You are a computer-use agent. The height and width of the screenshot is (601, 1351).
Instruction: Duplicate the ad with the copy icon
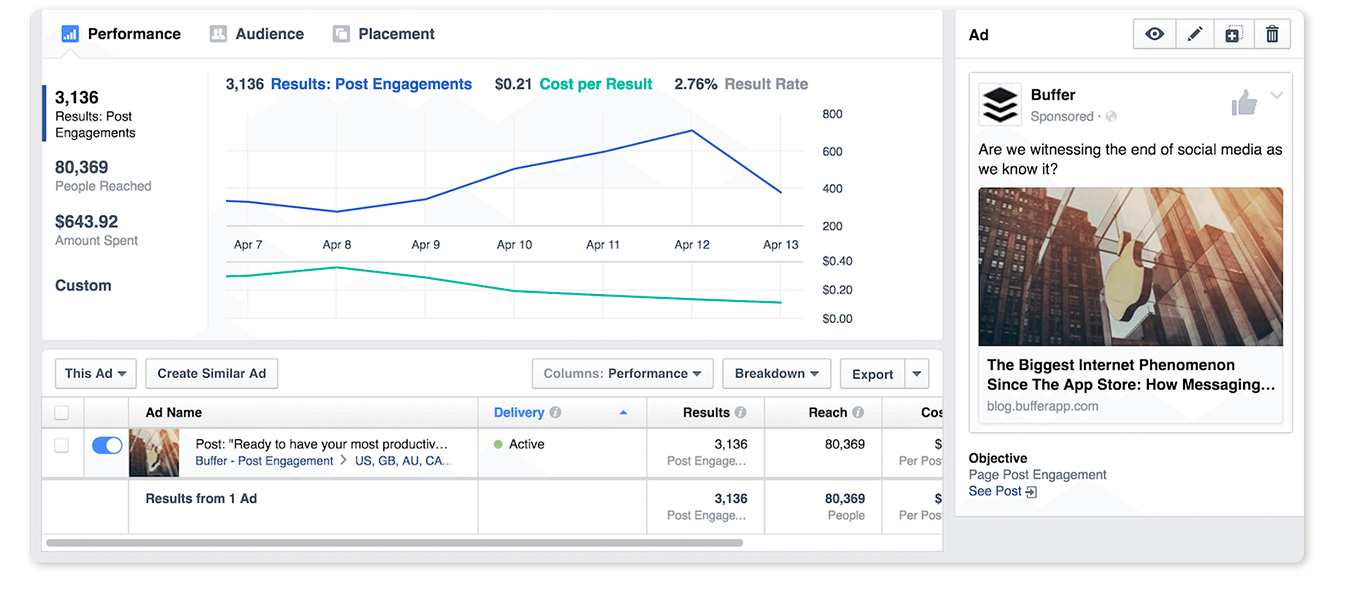1233,34
